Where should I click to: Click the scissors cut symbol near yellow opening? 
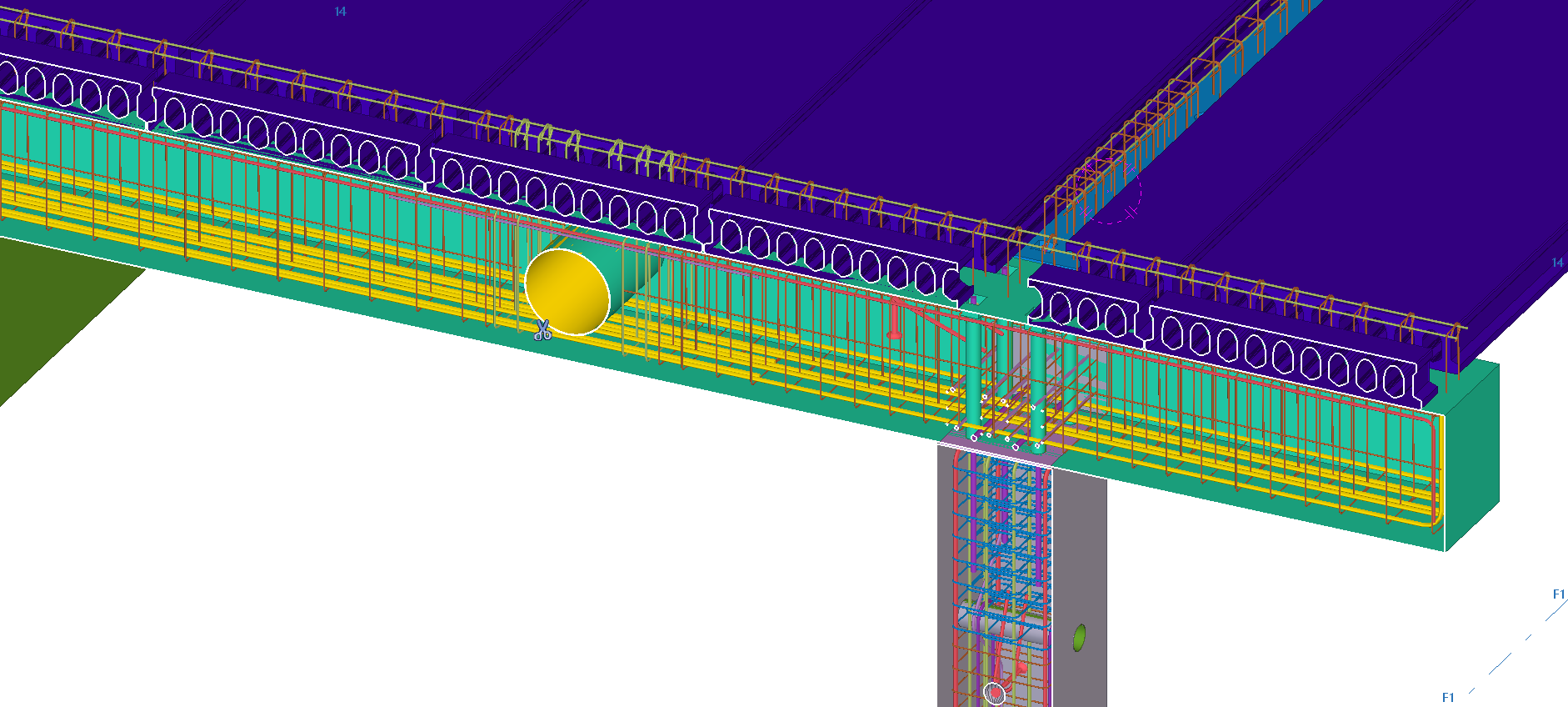[x=542, y=331]
